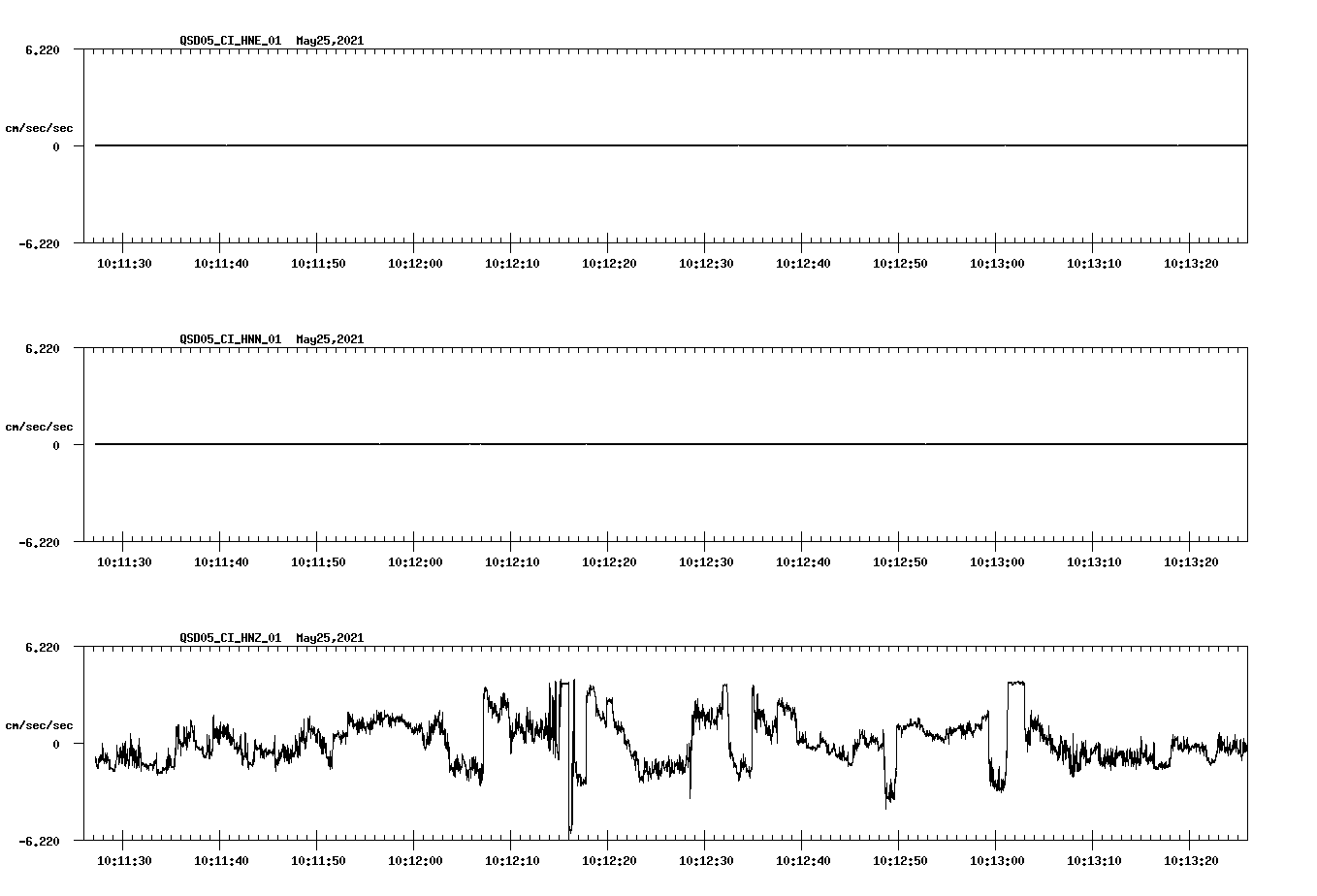Click the HNZ waveform peak near 10:13:00
Screen dimensions: 1317x896
click(x=1014, y=684)
